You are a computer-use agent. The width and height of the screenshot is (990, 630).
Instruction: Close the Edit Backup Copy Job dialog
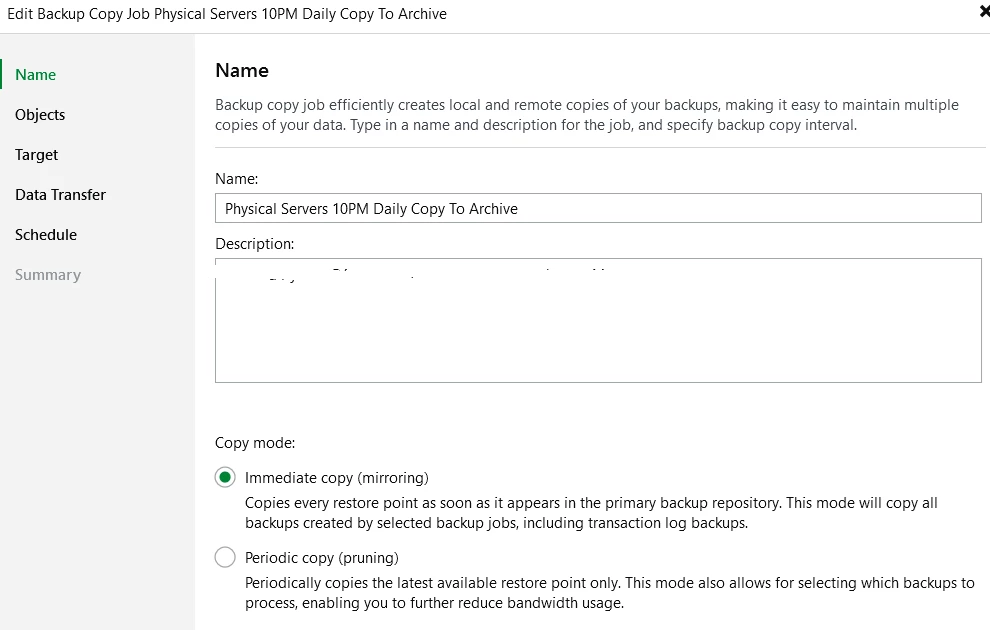point(984,13)
